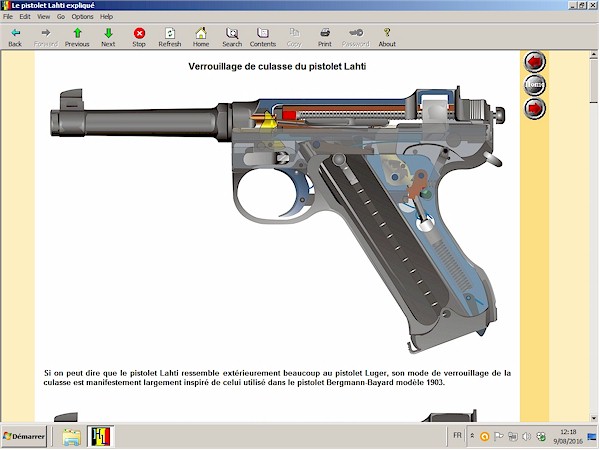Click the Lahti pistol cutaway illustration
Screen dimensions: 600x450
pos(277,219)
